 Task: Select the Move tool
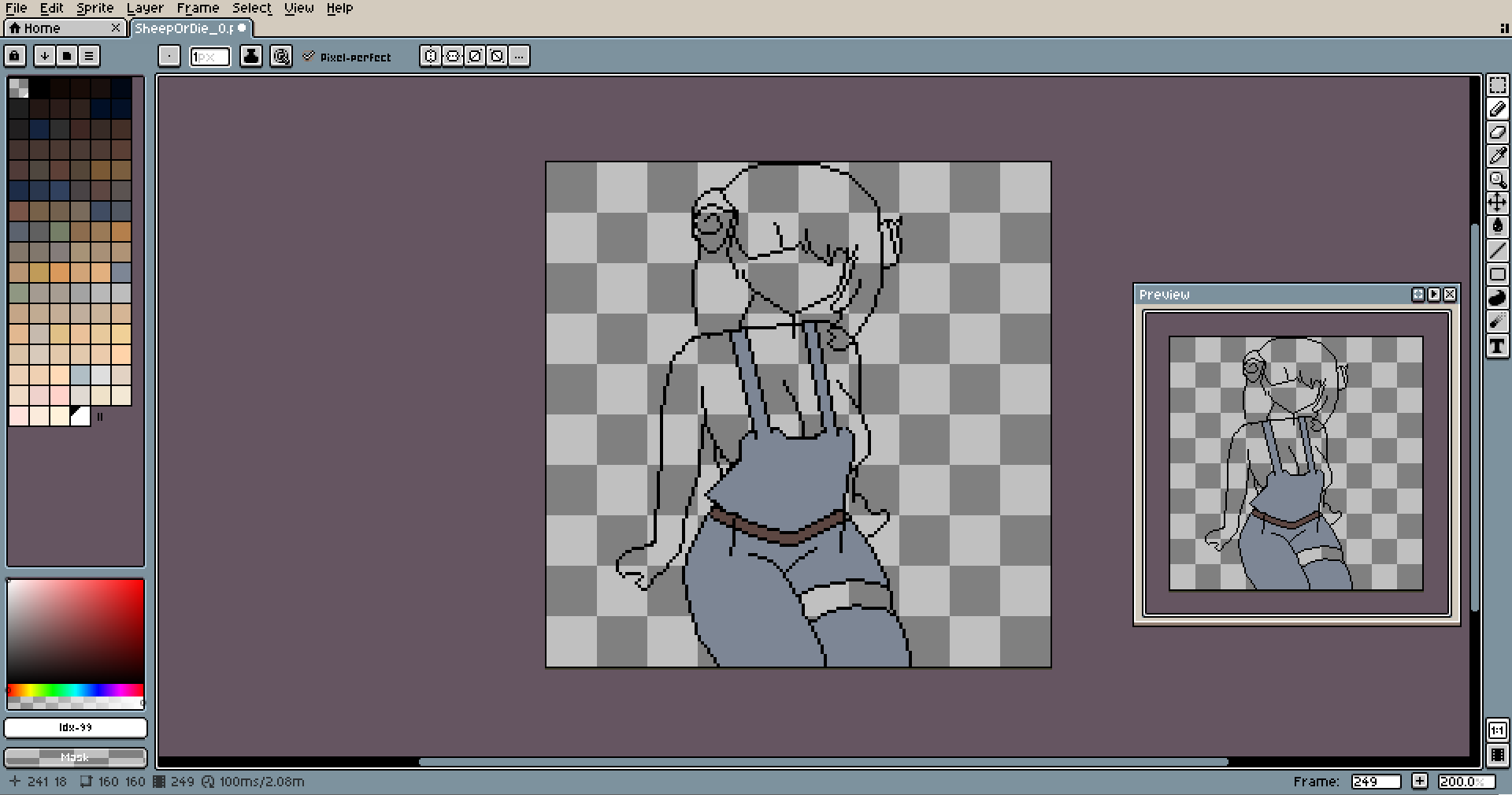pyautogui.click(x=1497, y=203)
